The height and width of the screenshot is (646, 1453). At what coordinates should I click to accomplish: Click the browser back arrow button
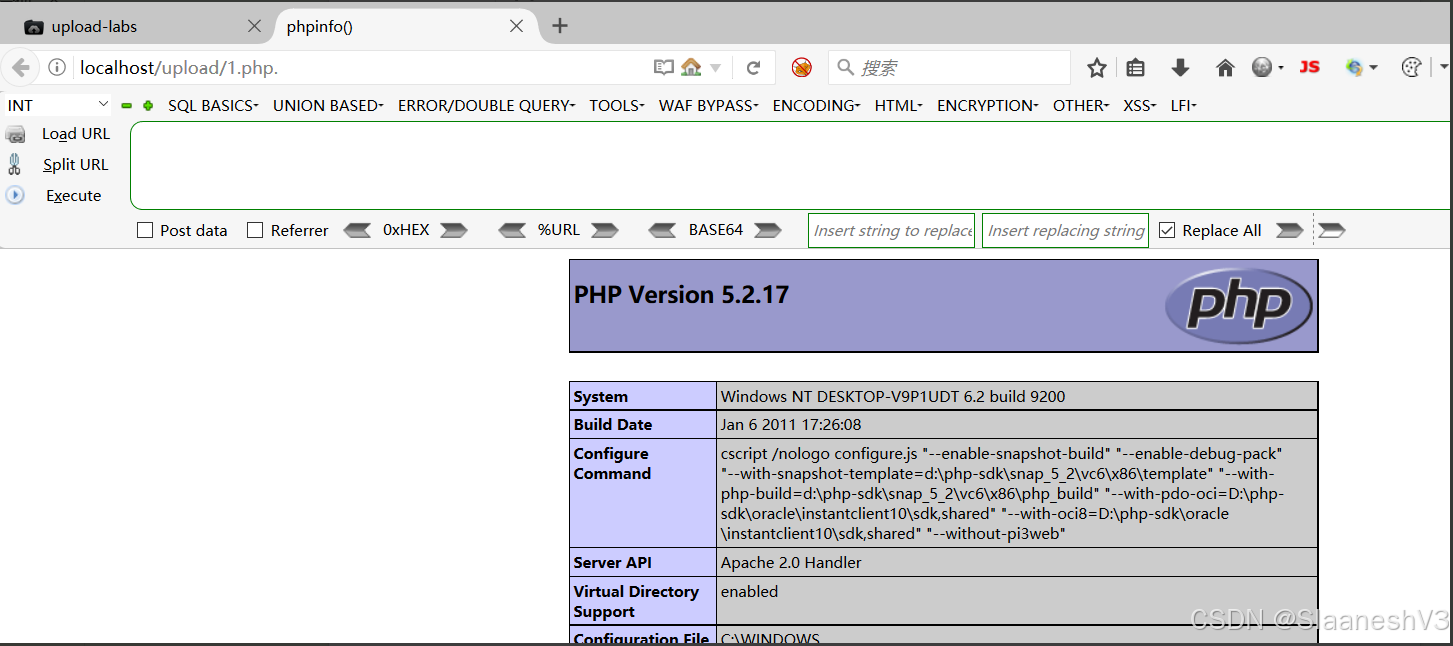pyautogui.click(x=21, y=67)
